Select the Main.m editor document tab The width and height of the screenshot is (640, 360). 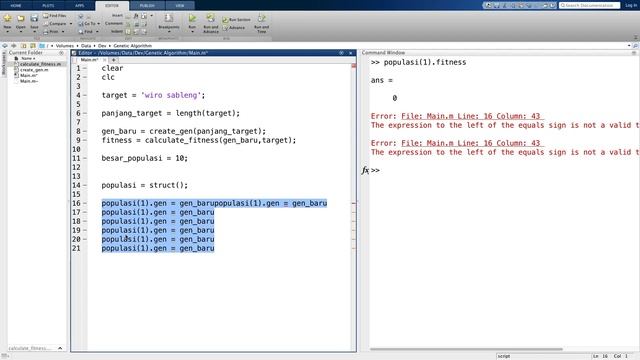coord(89,60)
